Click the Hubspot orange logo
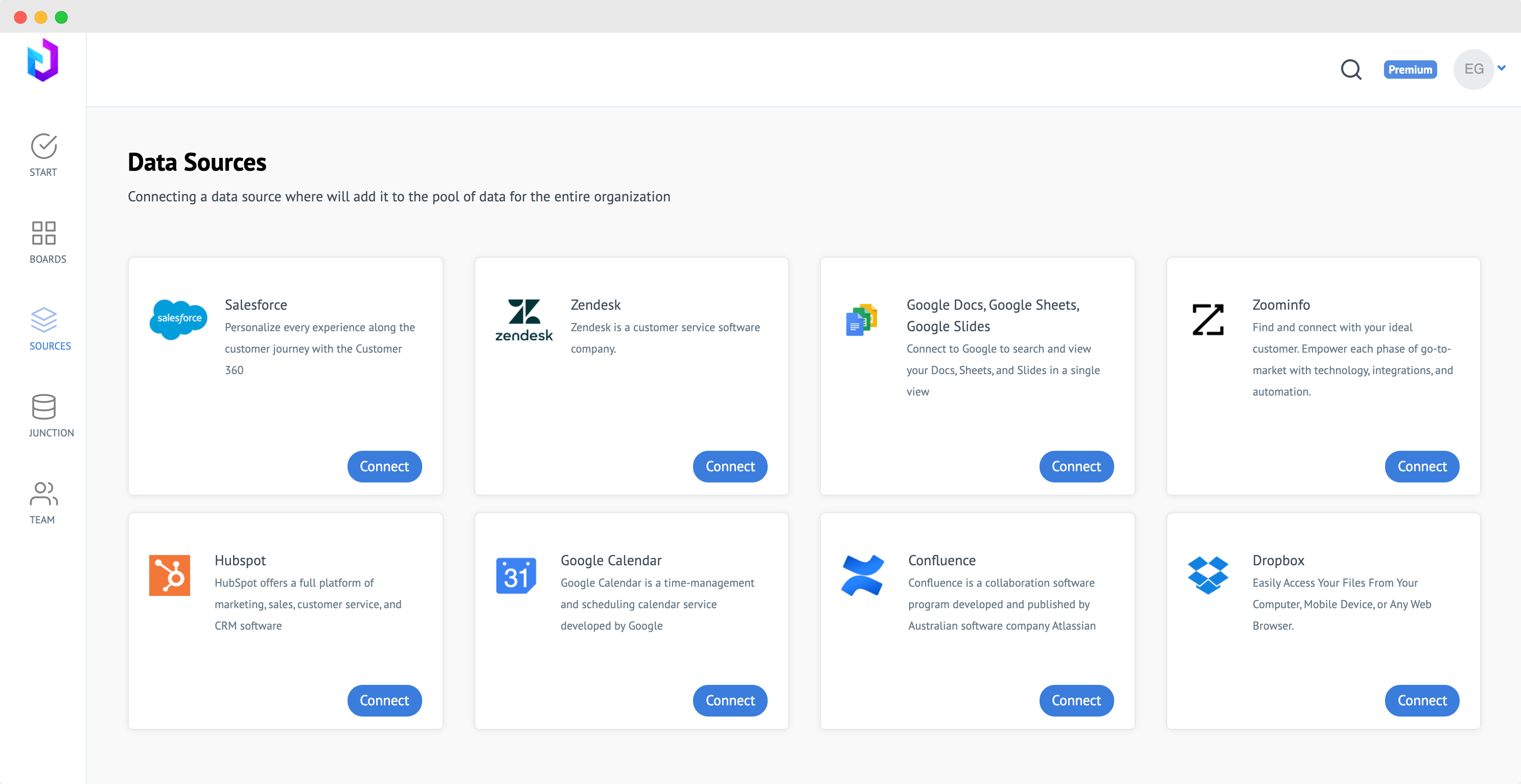 [170, 575]
